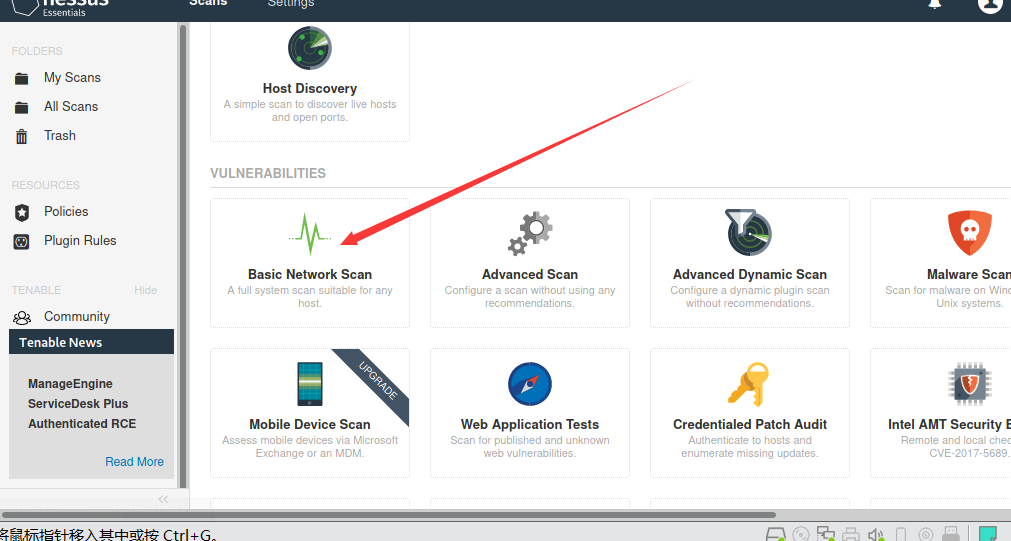Select the Malware Scan skull shield icon
The image size is (1011, 541).
pos(969,233)
